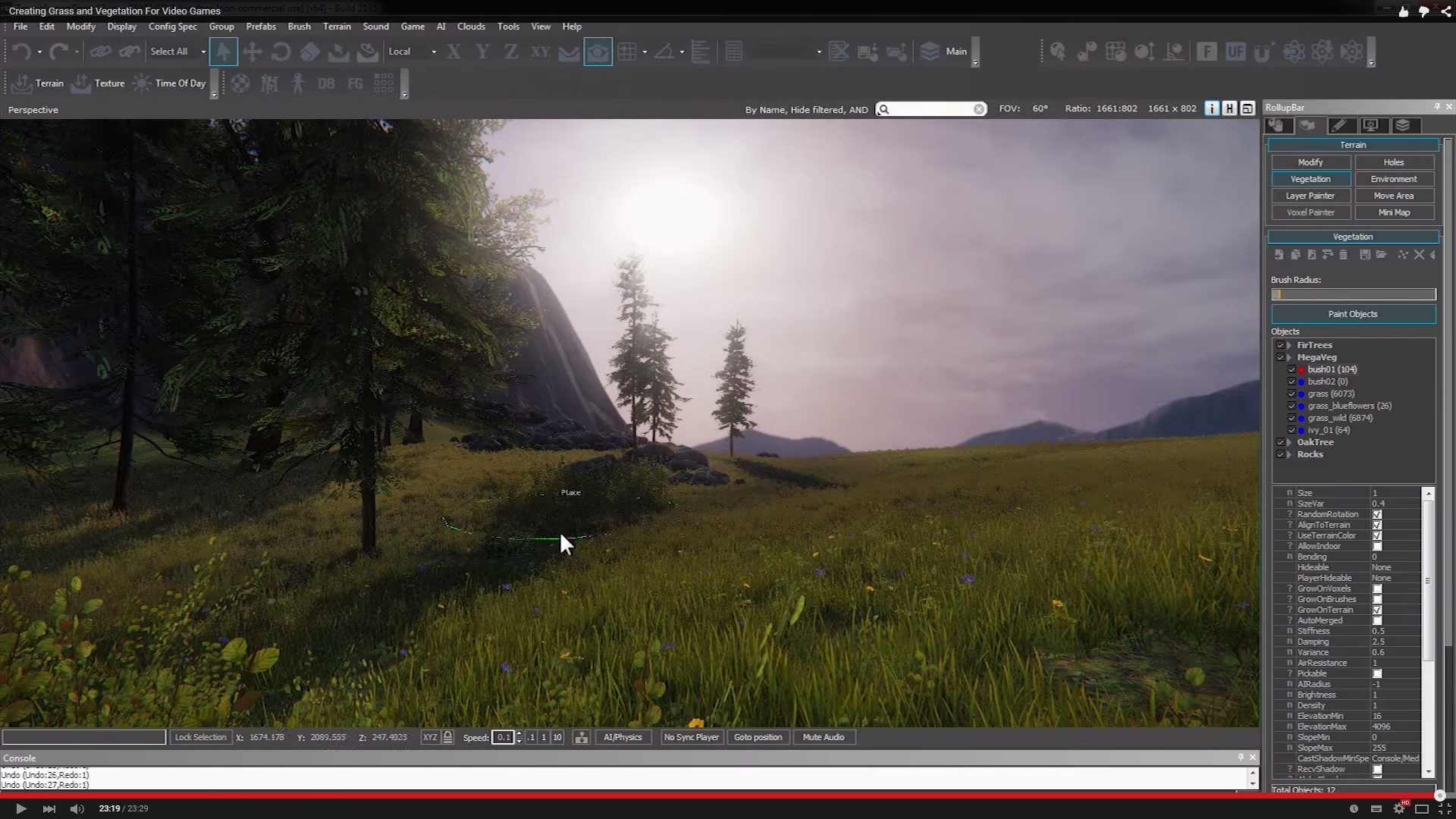Viewport: 1456px width, 819px height.
Task: Enable the GrowOnBrushes checkbox
Action: tap(1377, 599)
